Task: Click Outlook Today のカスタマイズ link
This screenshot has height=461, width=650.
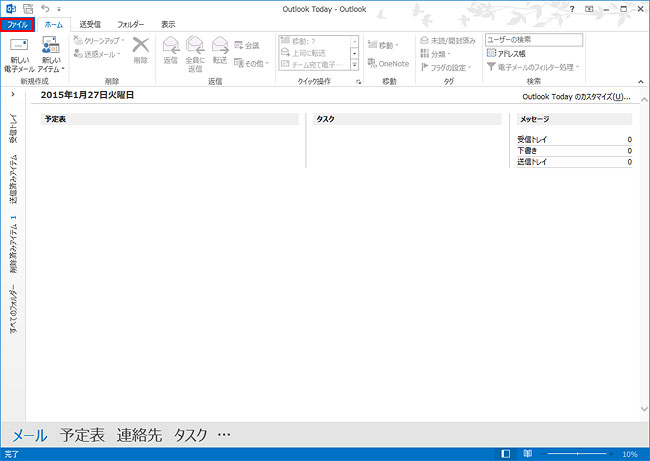Action: coord(576,97)
